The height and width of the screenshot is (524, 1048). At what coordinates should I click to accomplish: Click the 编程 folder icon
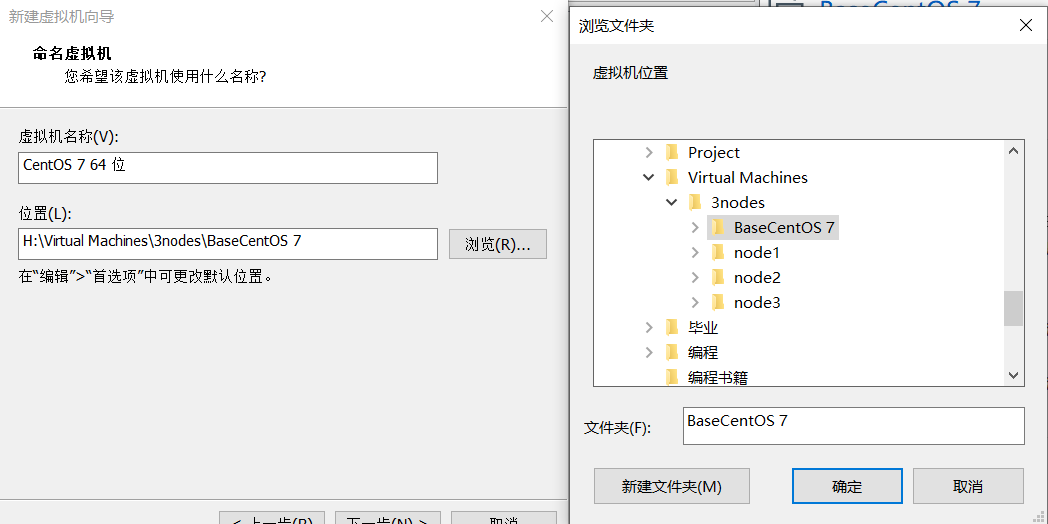(x=672, y=352)
